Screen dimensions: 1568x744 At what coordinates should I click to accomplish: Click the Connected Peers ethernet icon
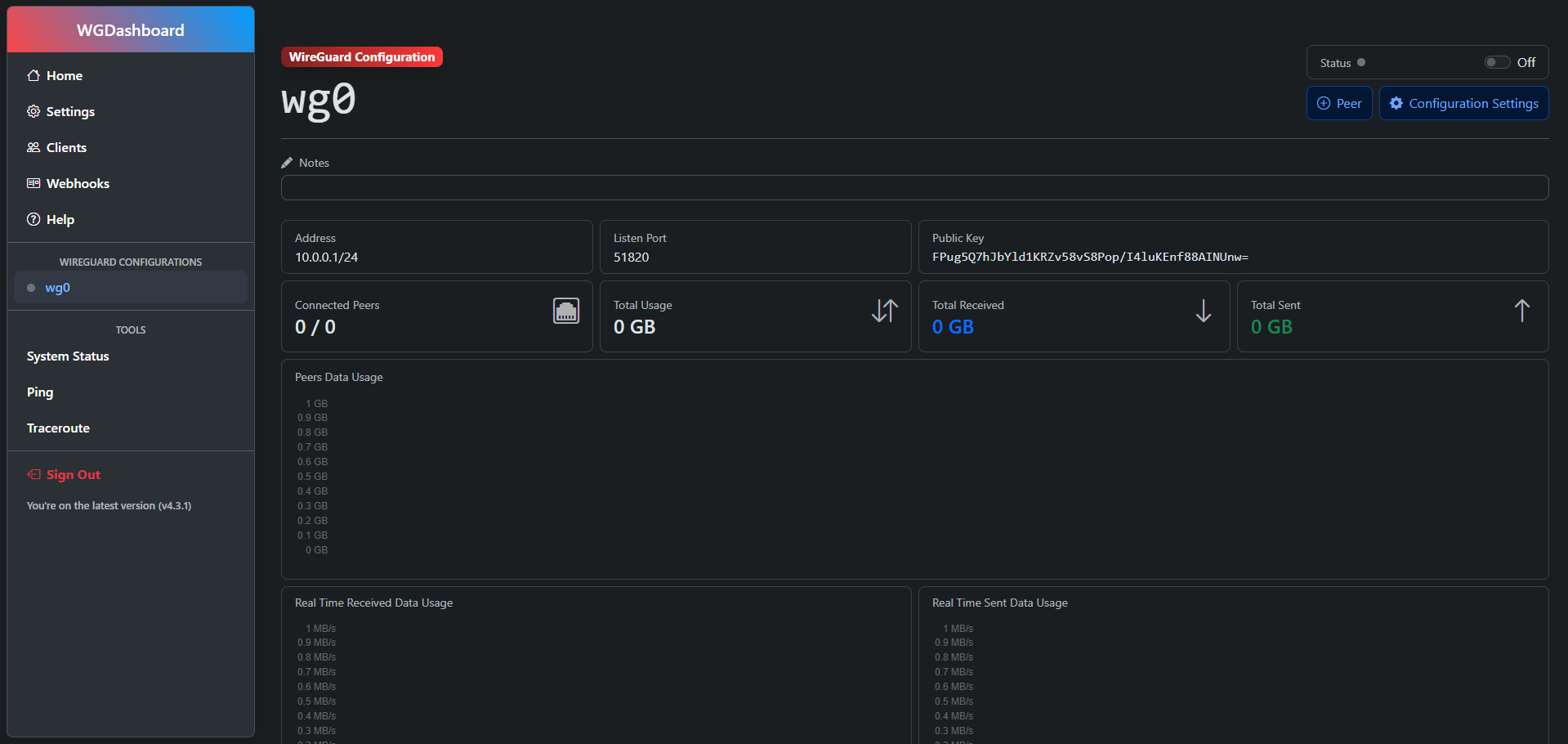566,311
